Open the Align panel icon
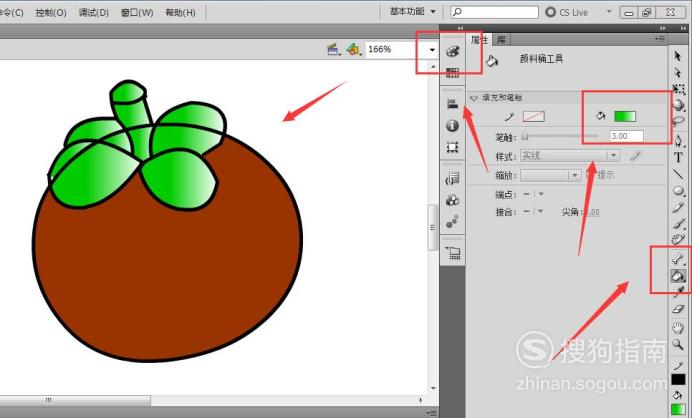Viewport: 692px width, 418px height. 452,104
